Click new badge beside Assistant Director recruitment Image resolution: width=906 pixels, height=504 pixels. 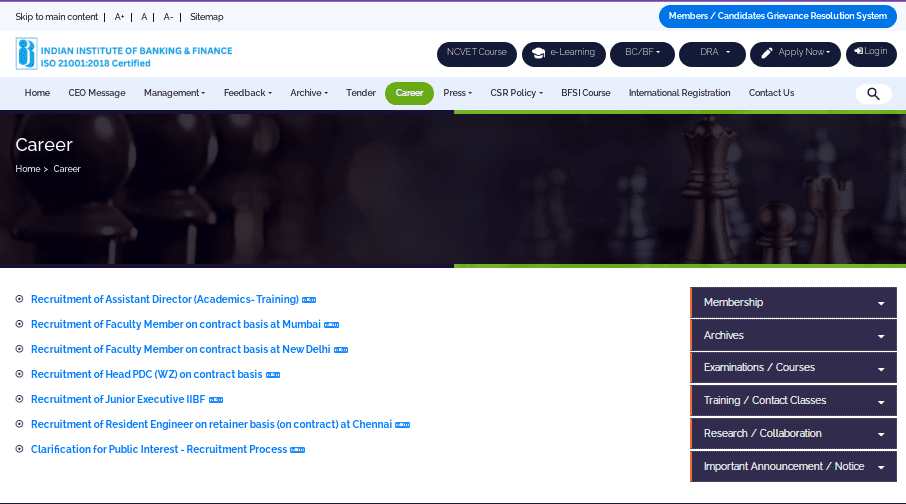coord(309,300)
